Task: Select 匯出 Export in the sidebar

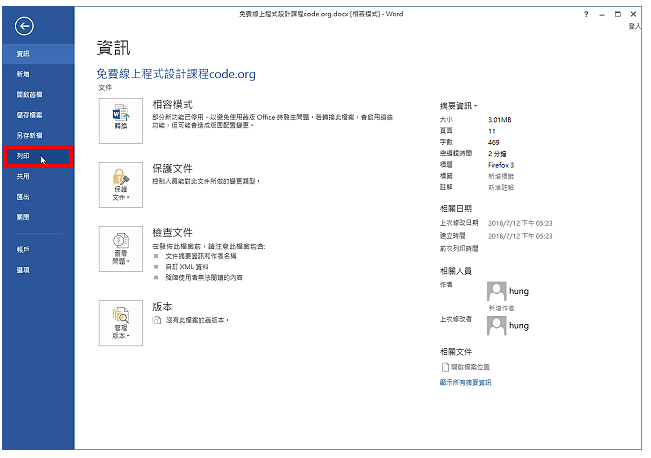Action: [x=38, y=197]
